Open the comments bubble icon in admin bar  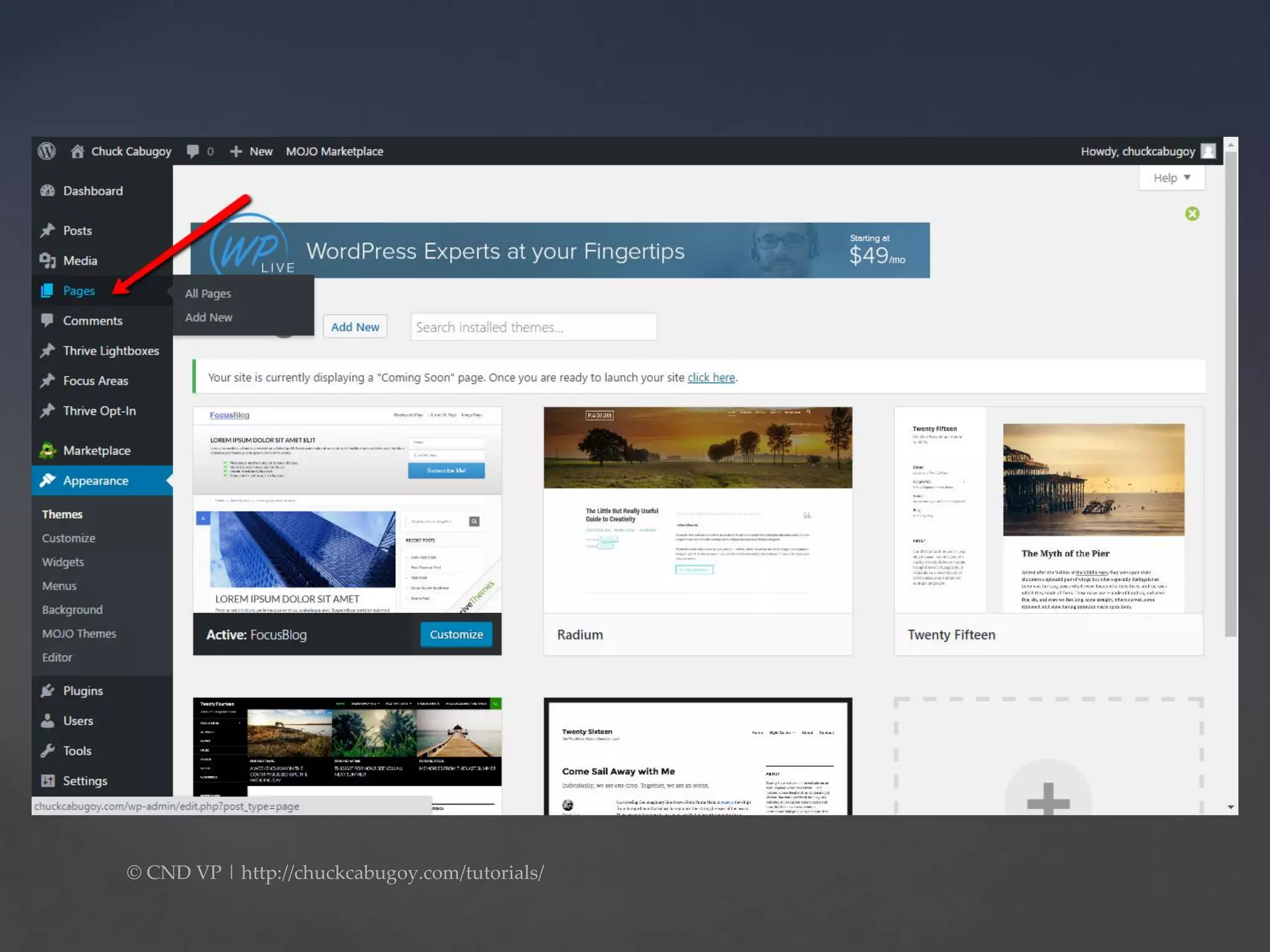coord(193,151)
